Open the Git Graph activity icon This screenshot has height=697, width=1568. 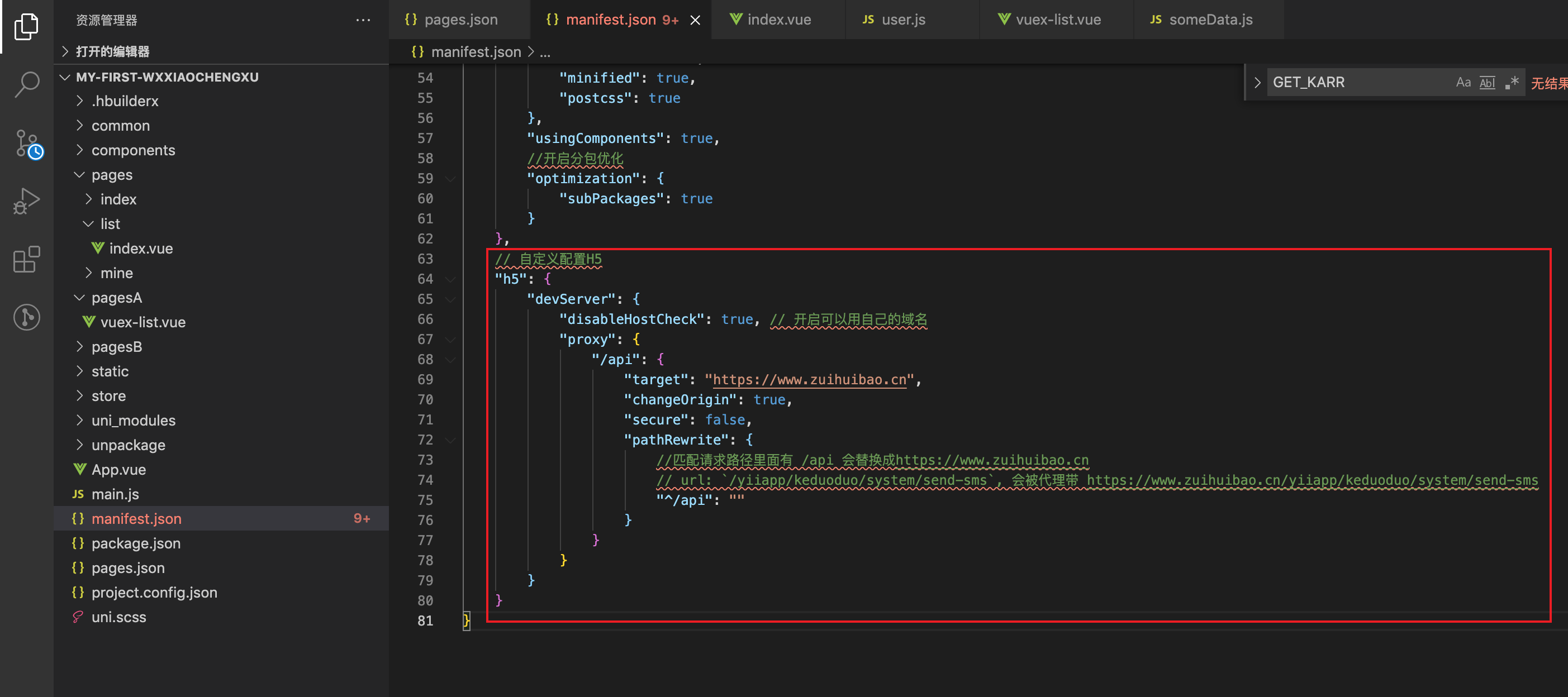click(26, 317)
